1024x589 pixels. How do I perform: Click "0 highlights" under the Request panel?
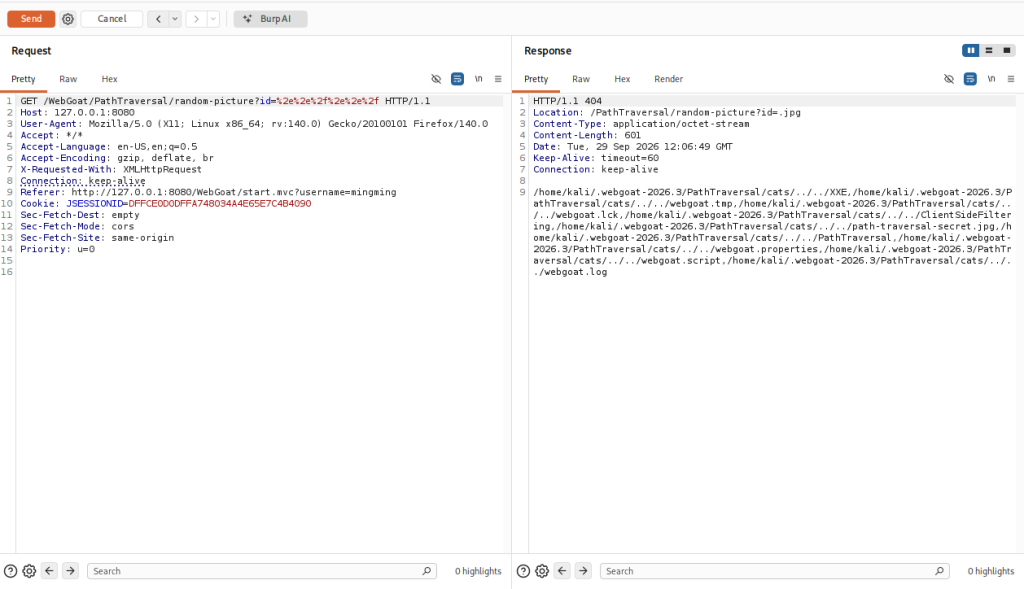tap(478, 571)
